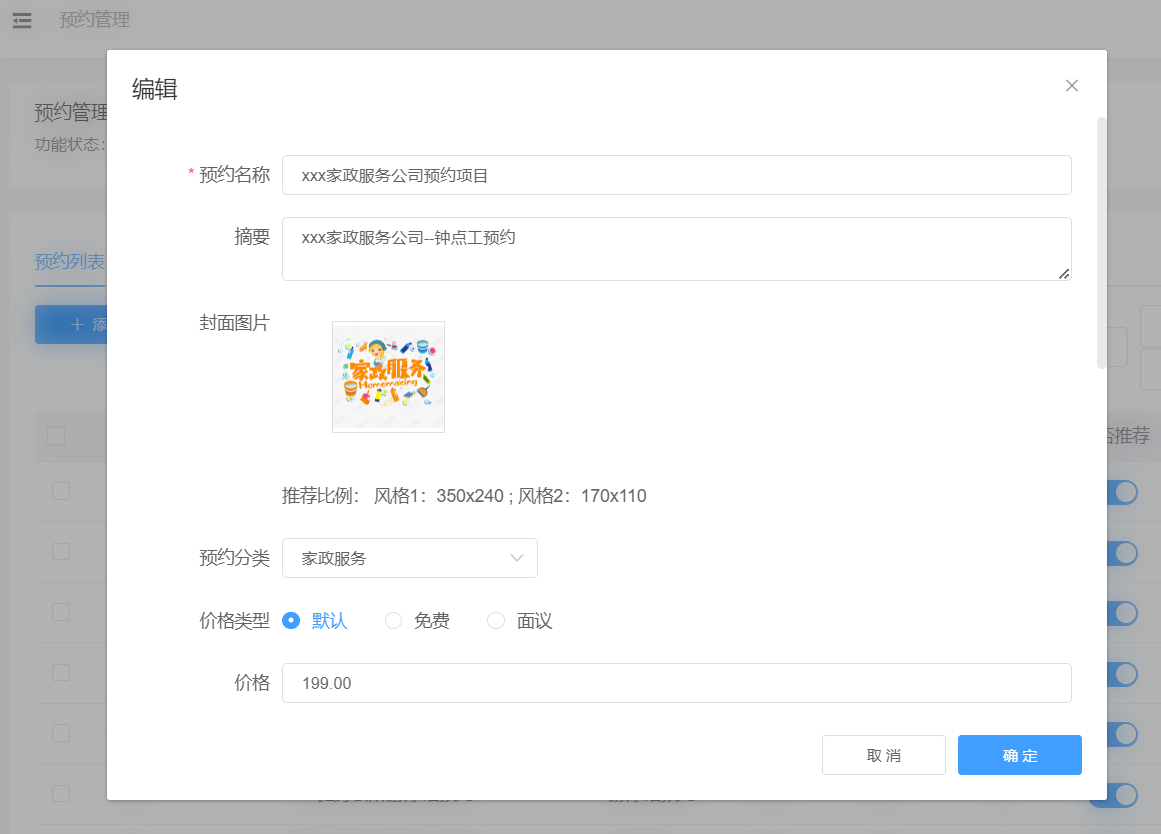Close the 编辑 dialog with the X

pos(1071,86)
